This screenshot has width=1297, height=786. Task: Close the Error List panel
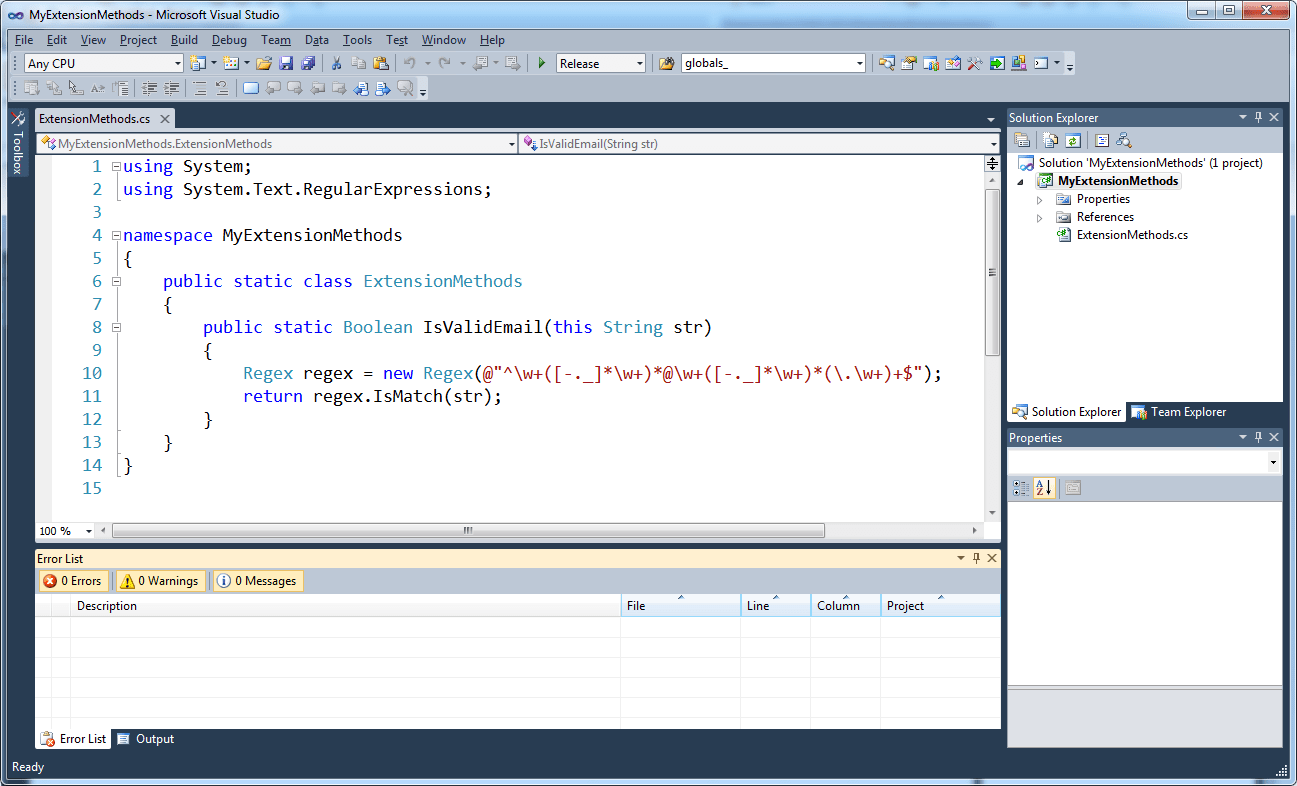pos(992,558)
